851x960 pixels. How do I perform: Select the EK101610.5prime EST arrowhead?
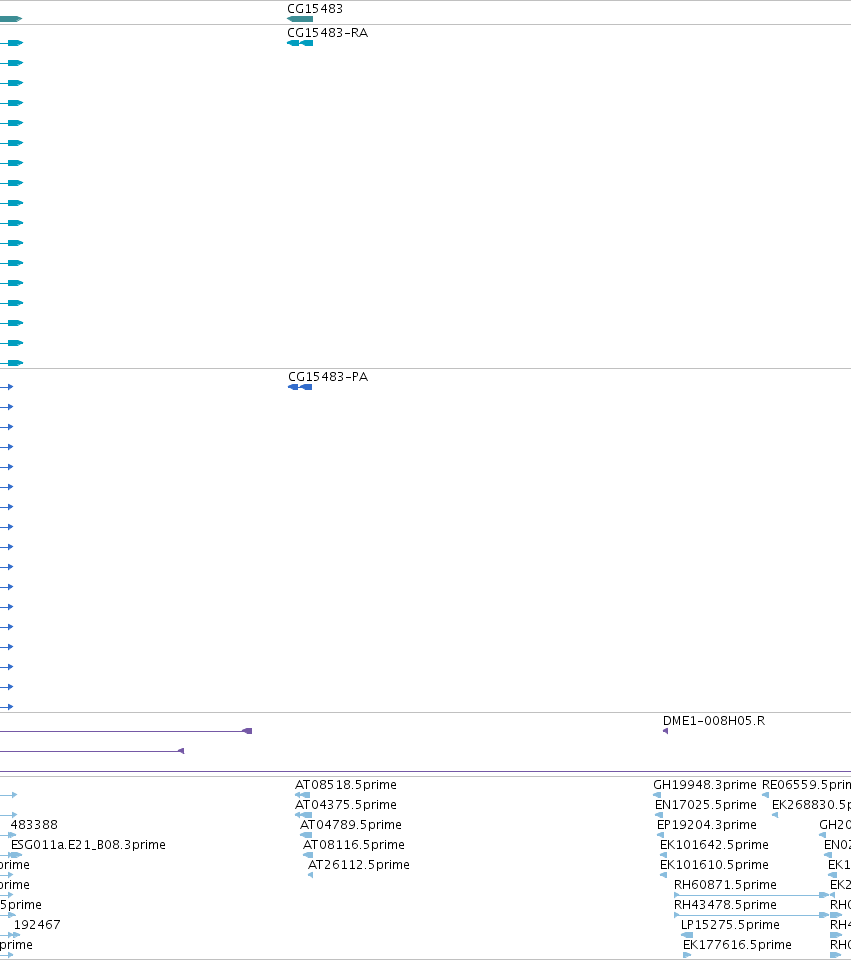click(x=664, y=875)
